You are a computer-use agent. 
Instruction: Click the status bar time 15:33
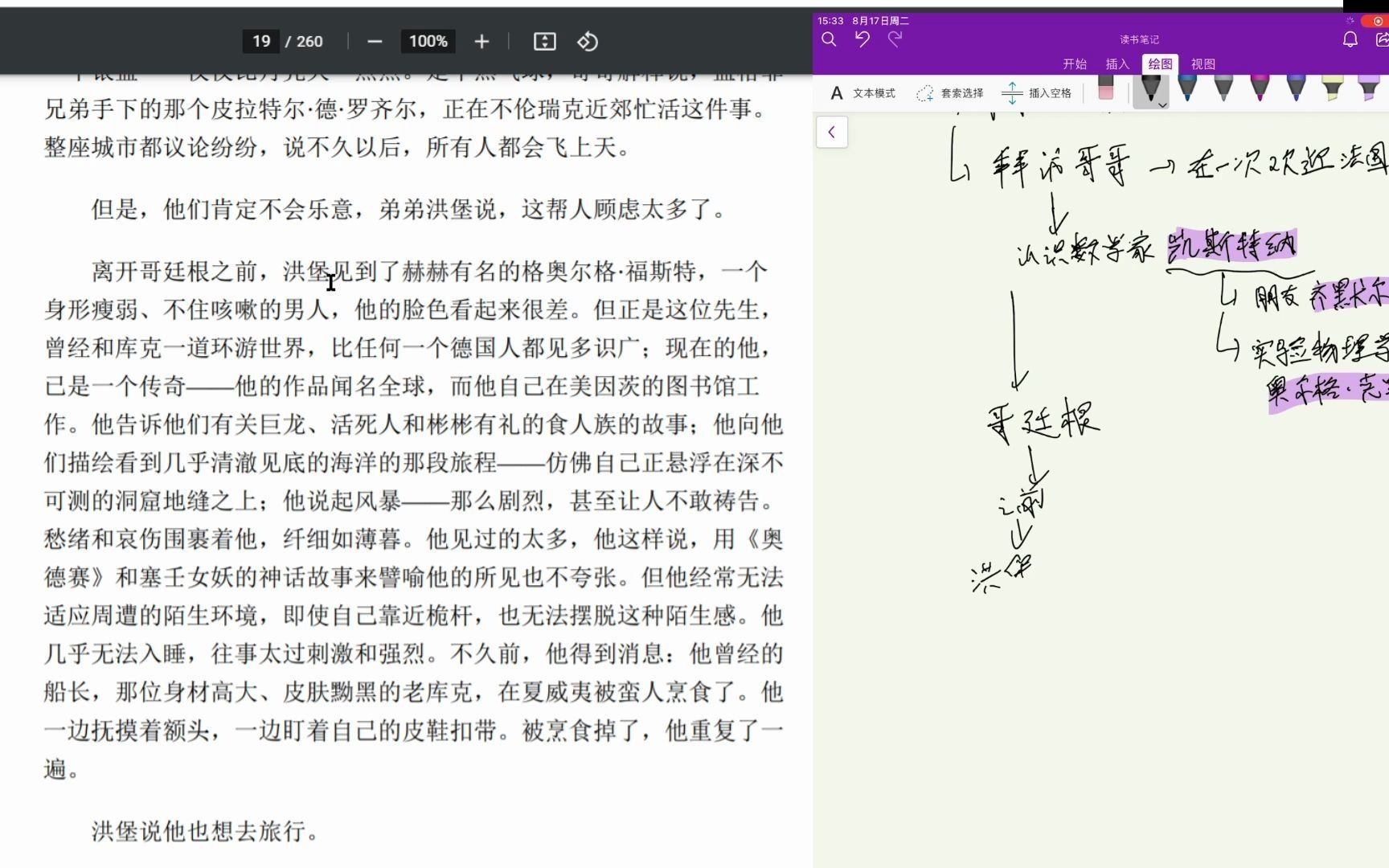click(x=830, y=21)
